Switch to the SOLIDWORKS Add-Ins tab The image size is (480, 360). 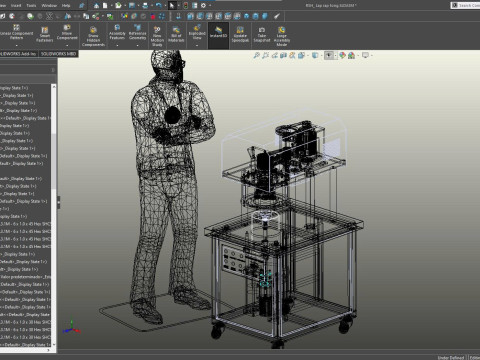point(18,54)
